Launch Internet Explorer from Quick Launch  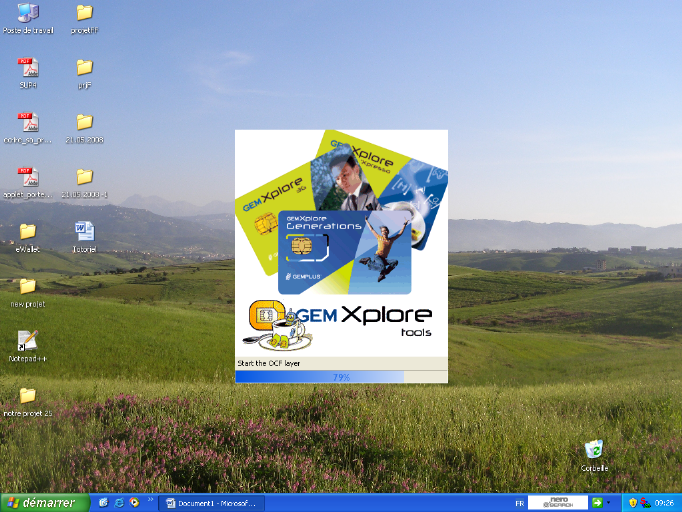[119, 502]
